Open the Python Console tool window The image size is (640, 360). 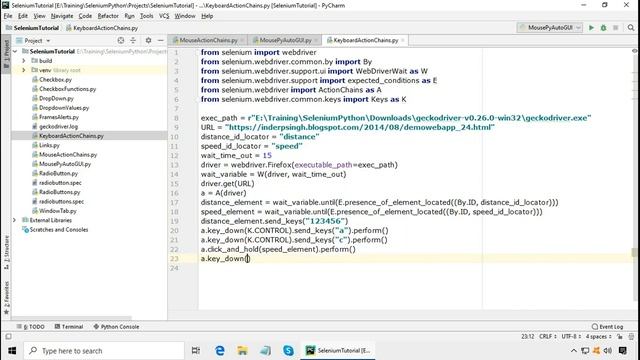point(116,327)
